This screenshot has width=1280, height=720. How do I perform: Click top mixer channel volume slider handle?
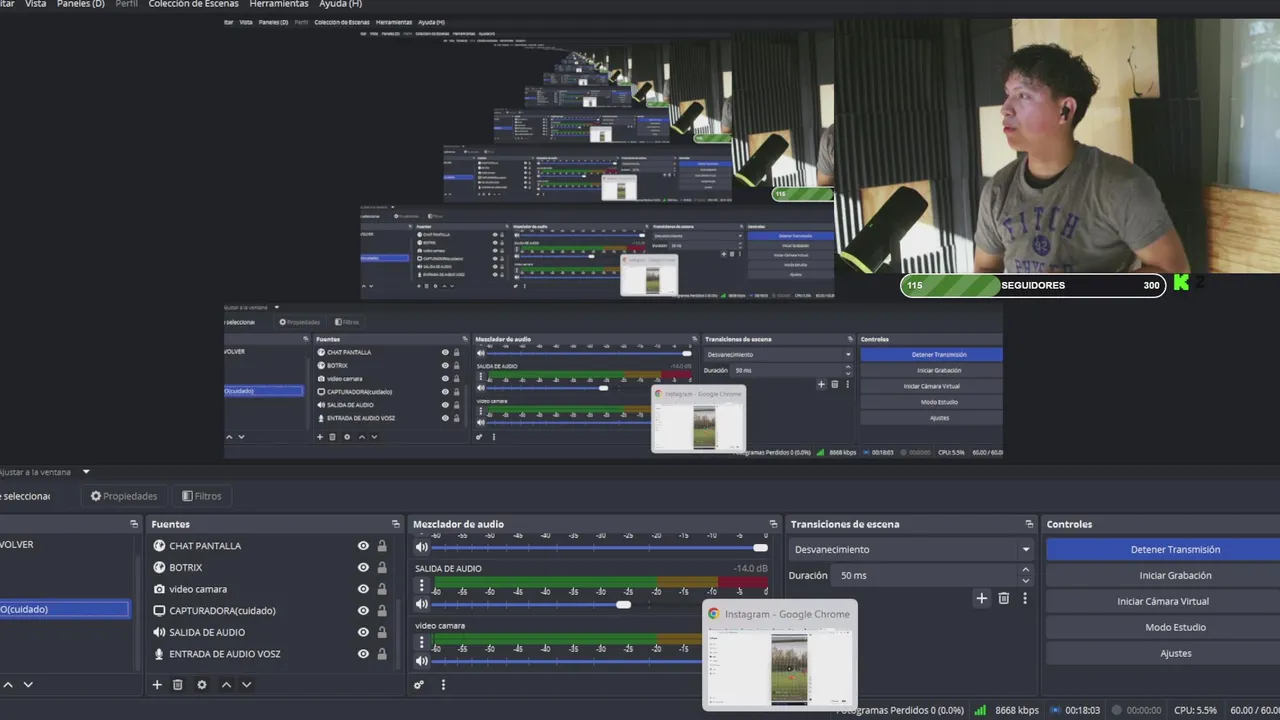[x=761, y=547]
